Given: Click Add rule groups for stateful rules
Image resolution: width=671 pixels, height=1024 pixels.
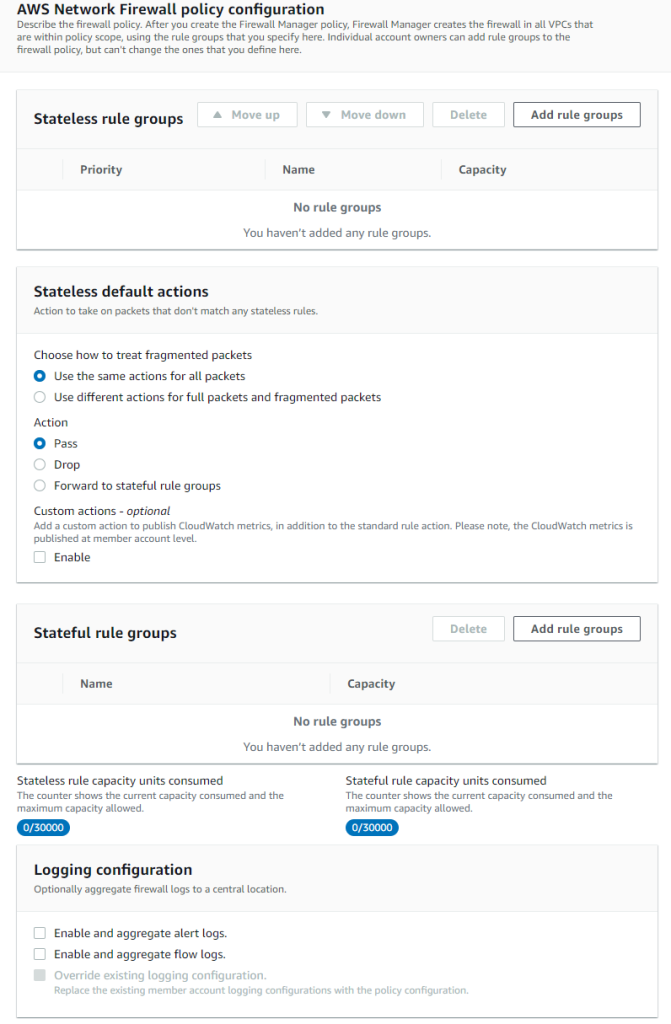Looking at the screenshot, I should 576,628.
